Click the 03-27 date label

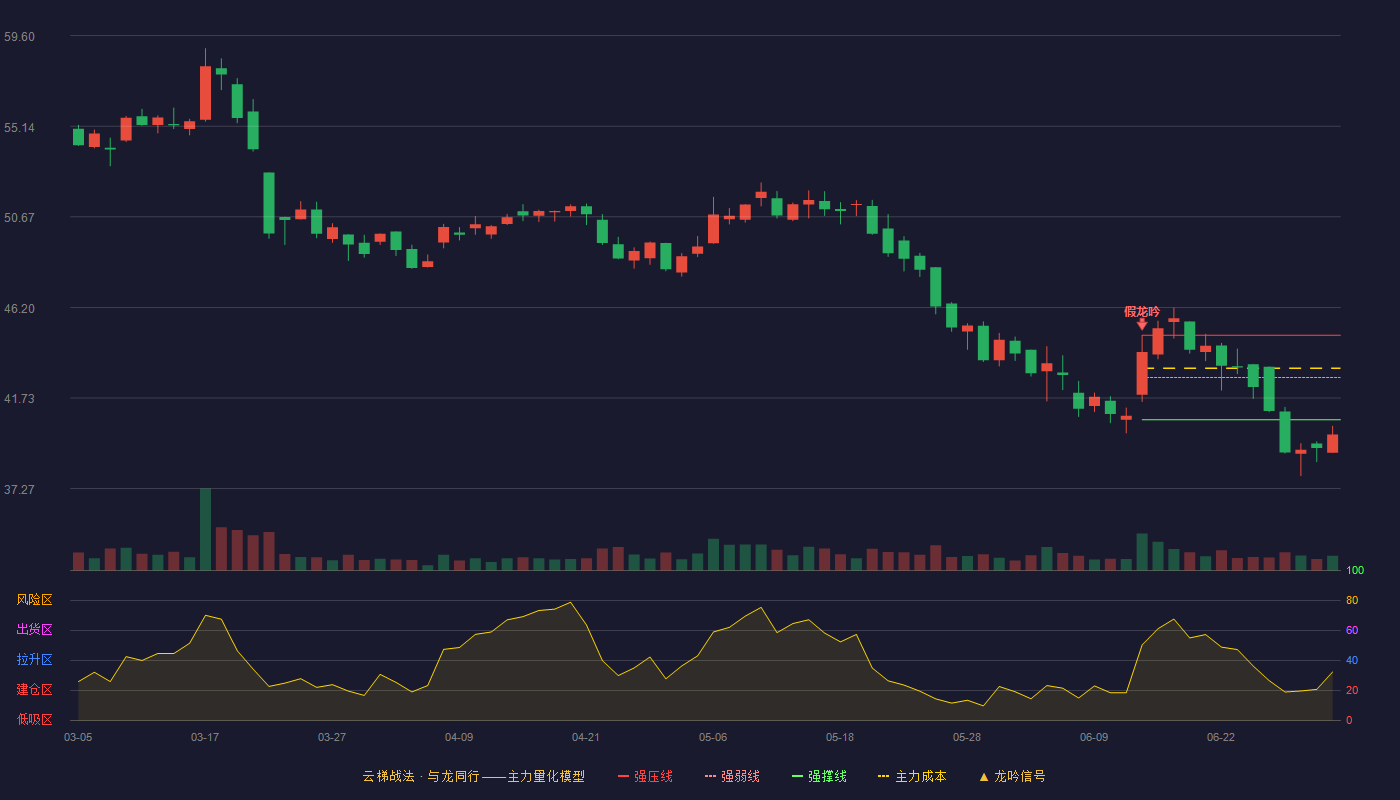pos(332,737)
